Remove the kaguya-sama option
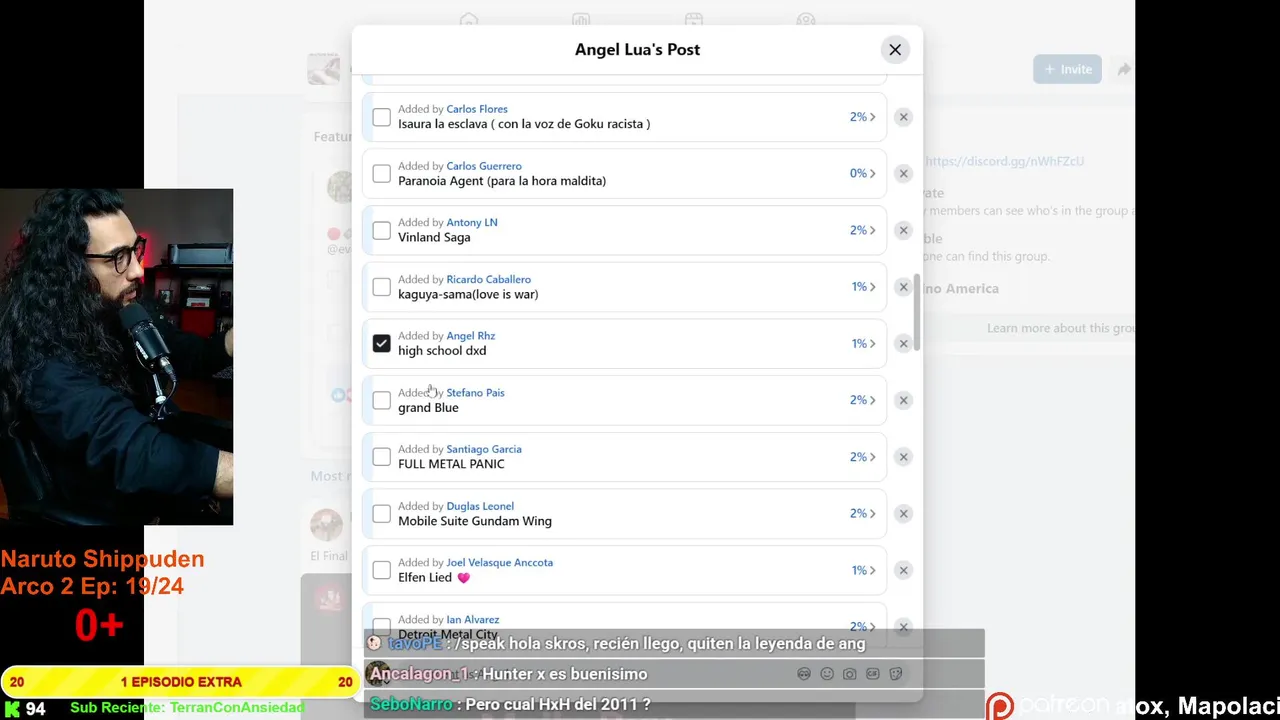The image size is (1280, 720). [903, 287]
